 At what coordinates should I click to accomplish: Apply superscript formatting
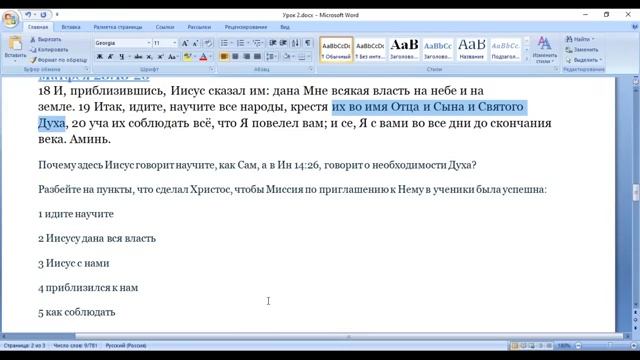(161, 57)
